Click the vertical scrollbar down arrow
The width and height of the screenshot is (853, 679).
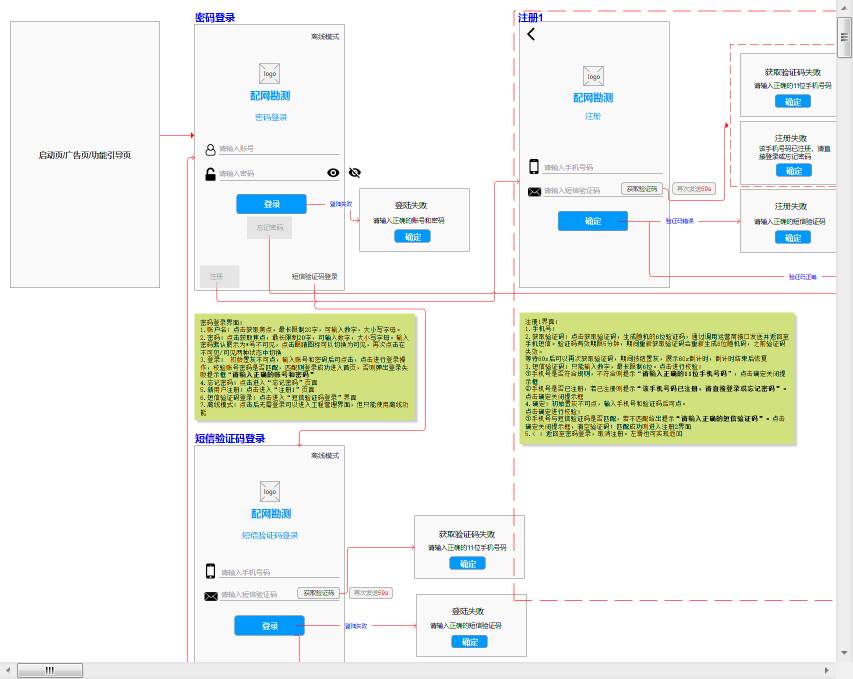(845, 653)
